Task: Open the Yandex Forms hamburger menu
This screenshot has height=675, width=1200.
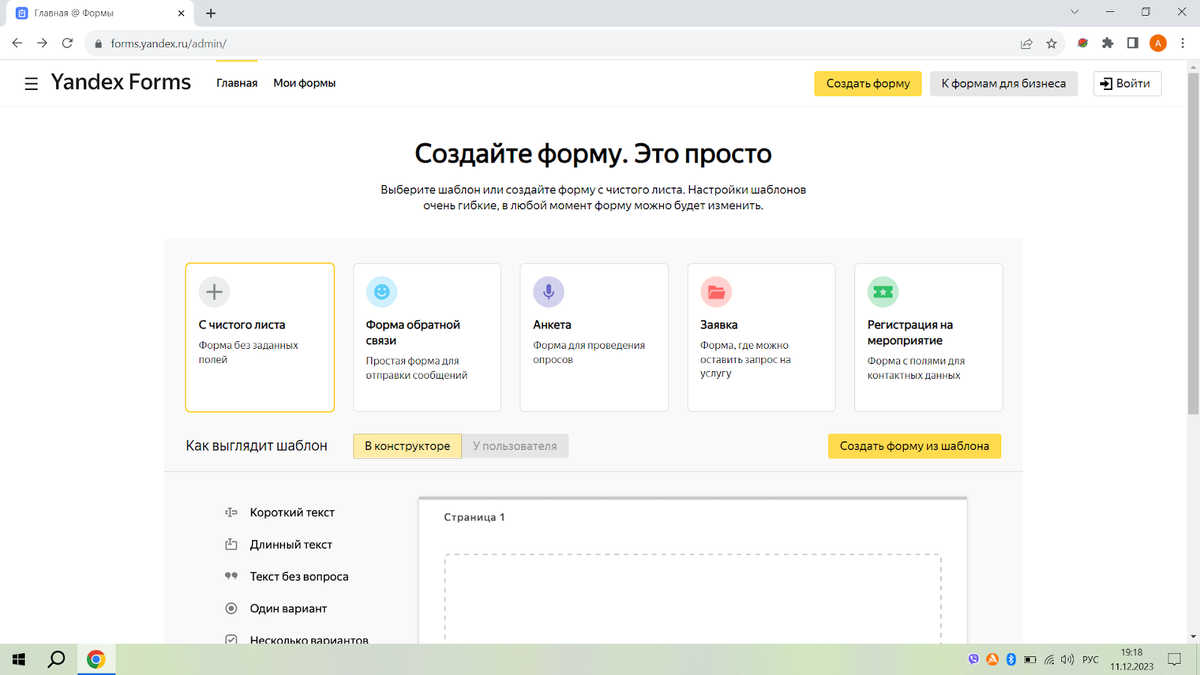Action: 32,84
